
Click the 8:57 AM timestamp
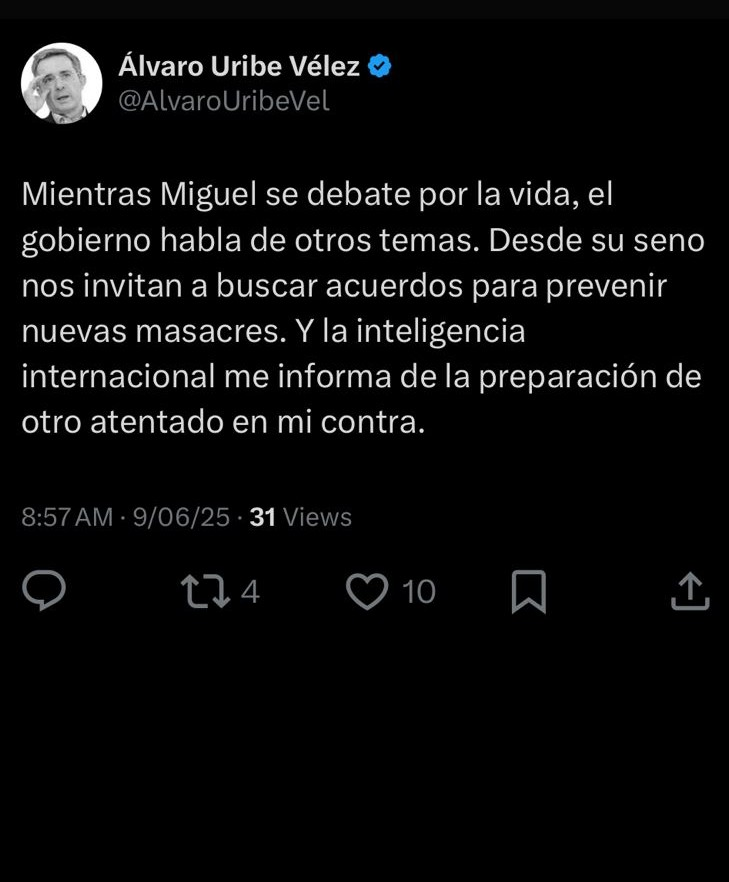tap(67, 517)
